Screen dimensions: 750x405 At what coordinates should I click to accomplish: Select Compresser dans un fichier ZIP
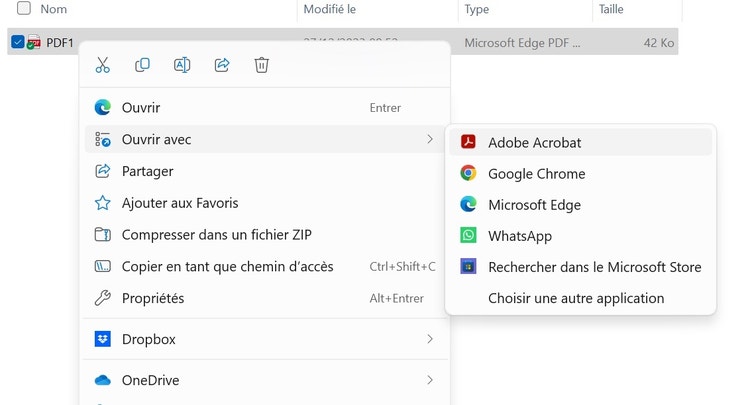point(216,235)
